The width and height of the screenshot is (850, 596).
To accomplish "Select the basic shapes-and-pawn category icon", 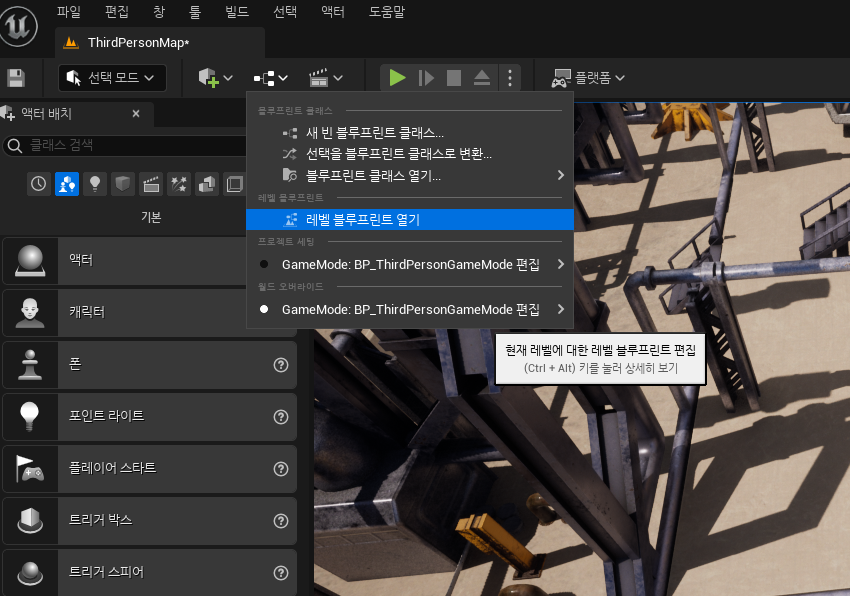I will (x=67, y=184).
